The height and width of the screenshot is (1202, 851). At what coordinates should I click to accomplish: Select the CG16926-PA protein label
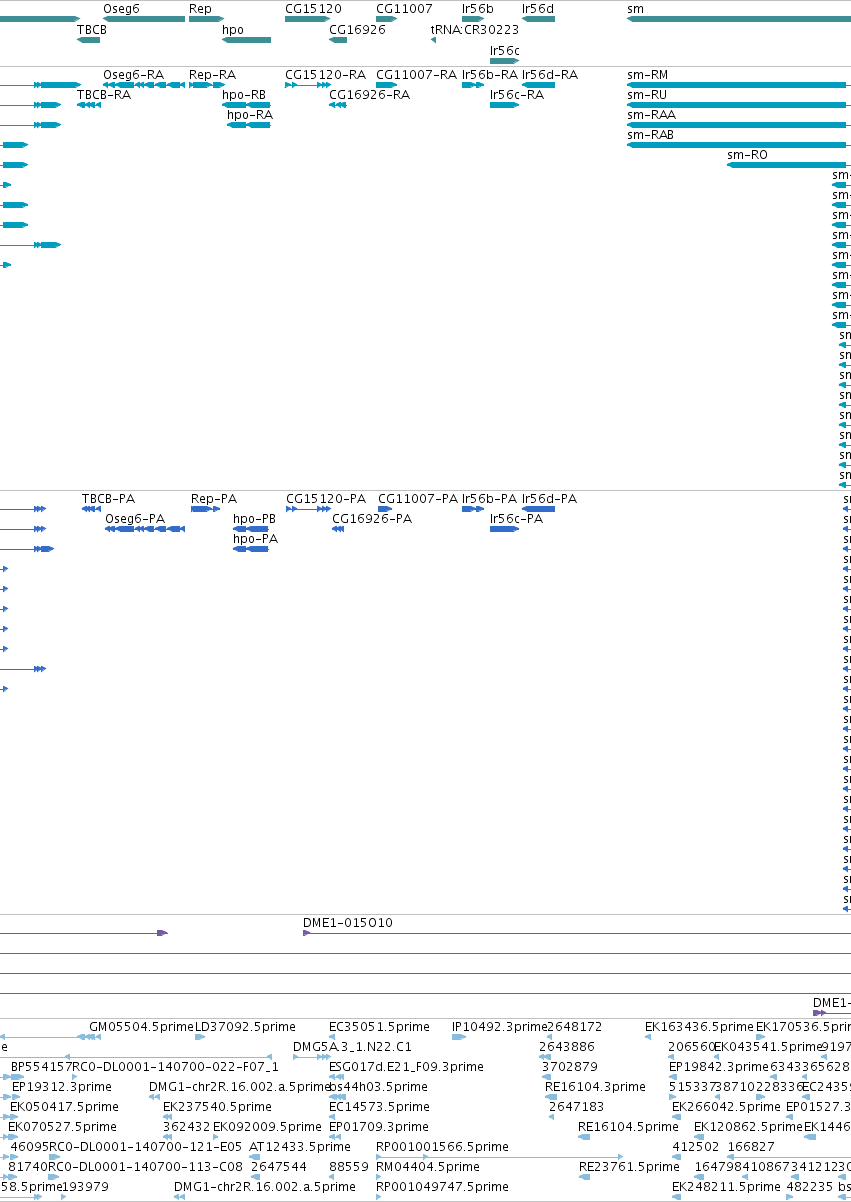[372, 519]
